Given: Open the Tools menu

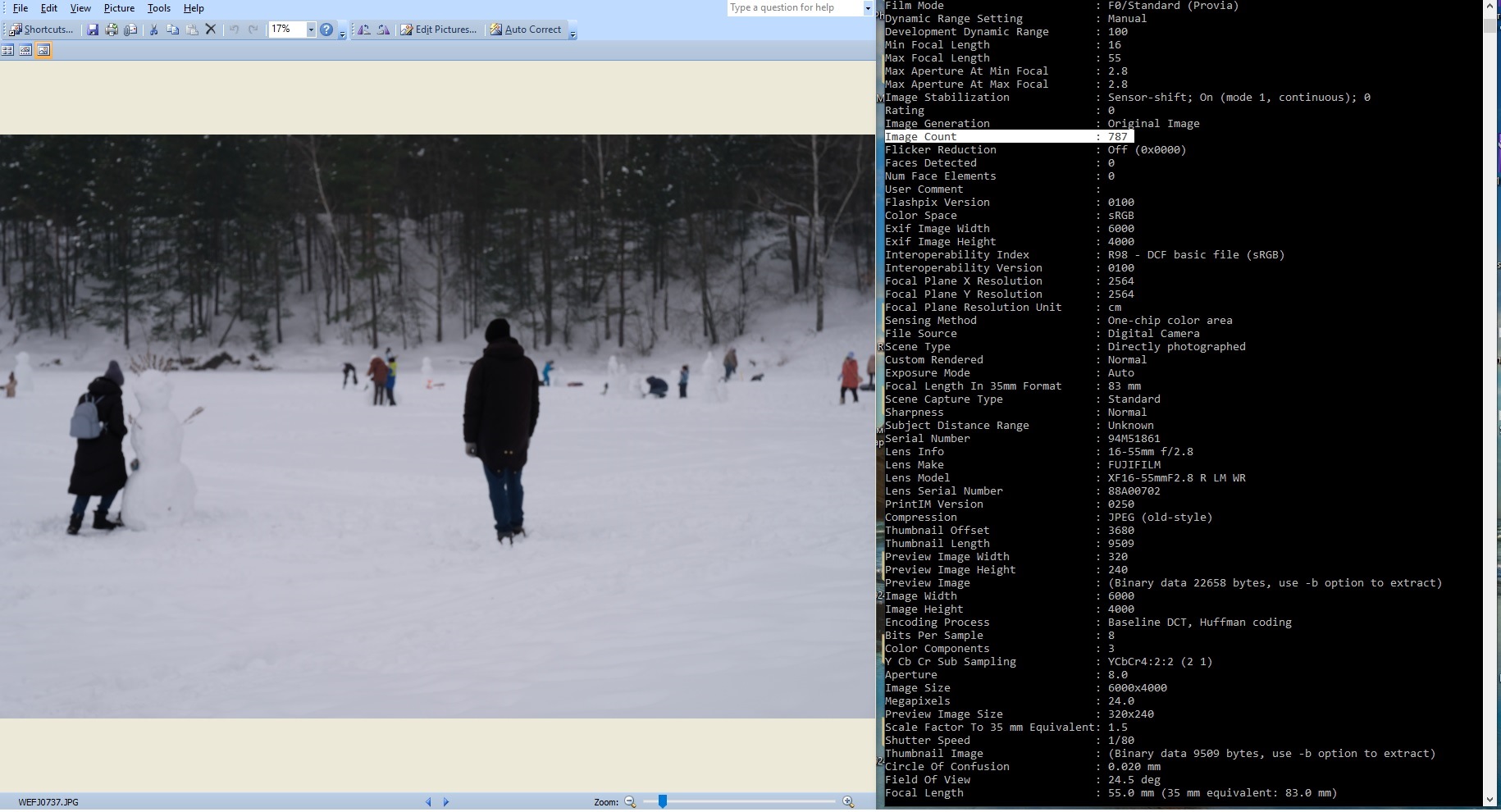Looking at the screenshot, I should [x=158, y=8].
